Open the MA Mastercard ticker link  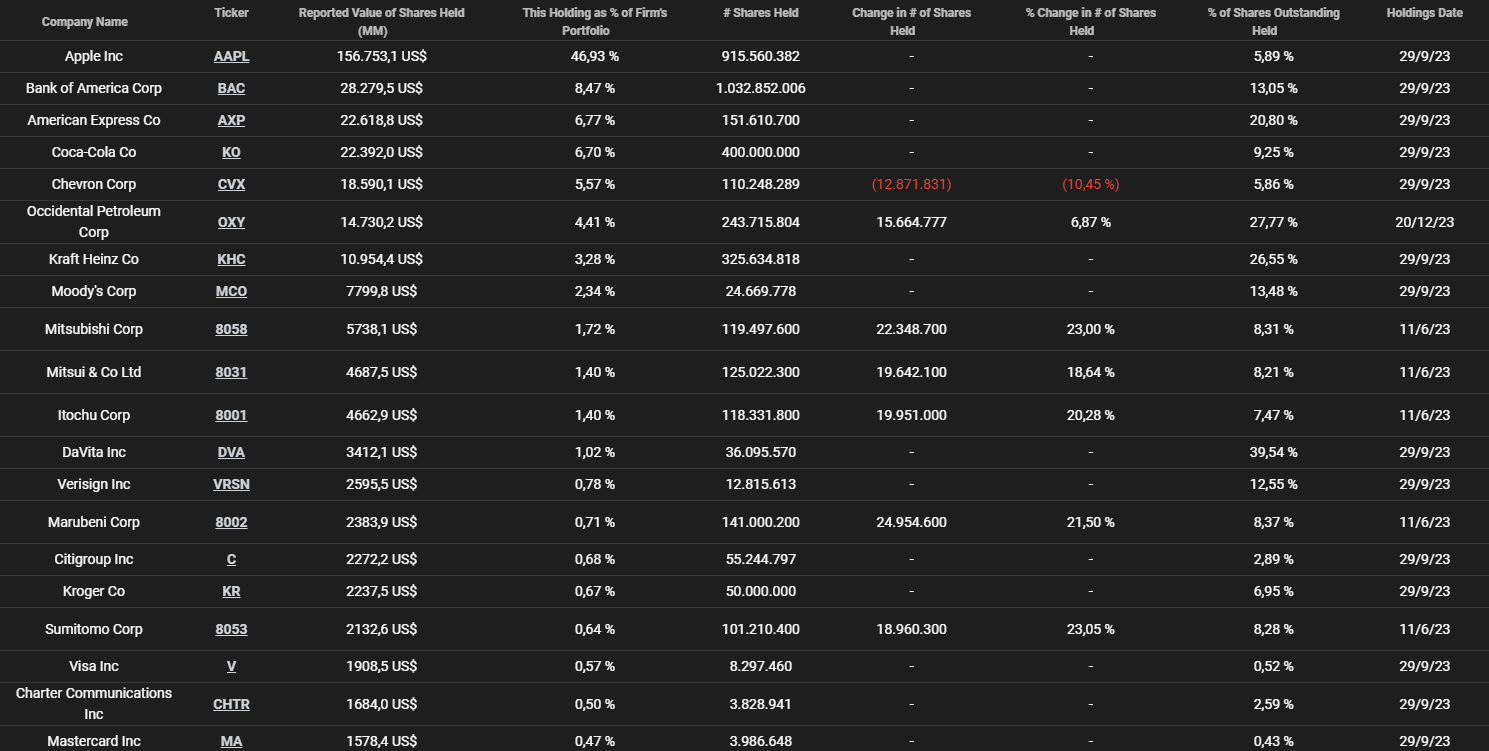tap(231, 741)
